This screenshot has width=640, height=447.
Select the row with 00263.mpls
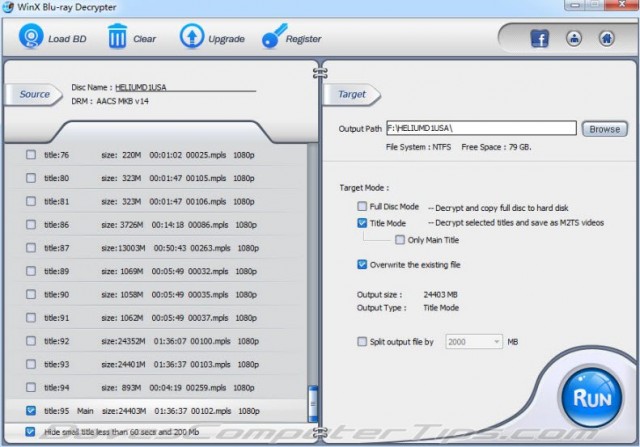click(157, 248)
